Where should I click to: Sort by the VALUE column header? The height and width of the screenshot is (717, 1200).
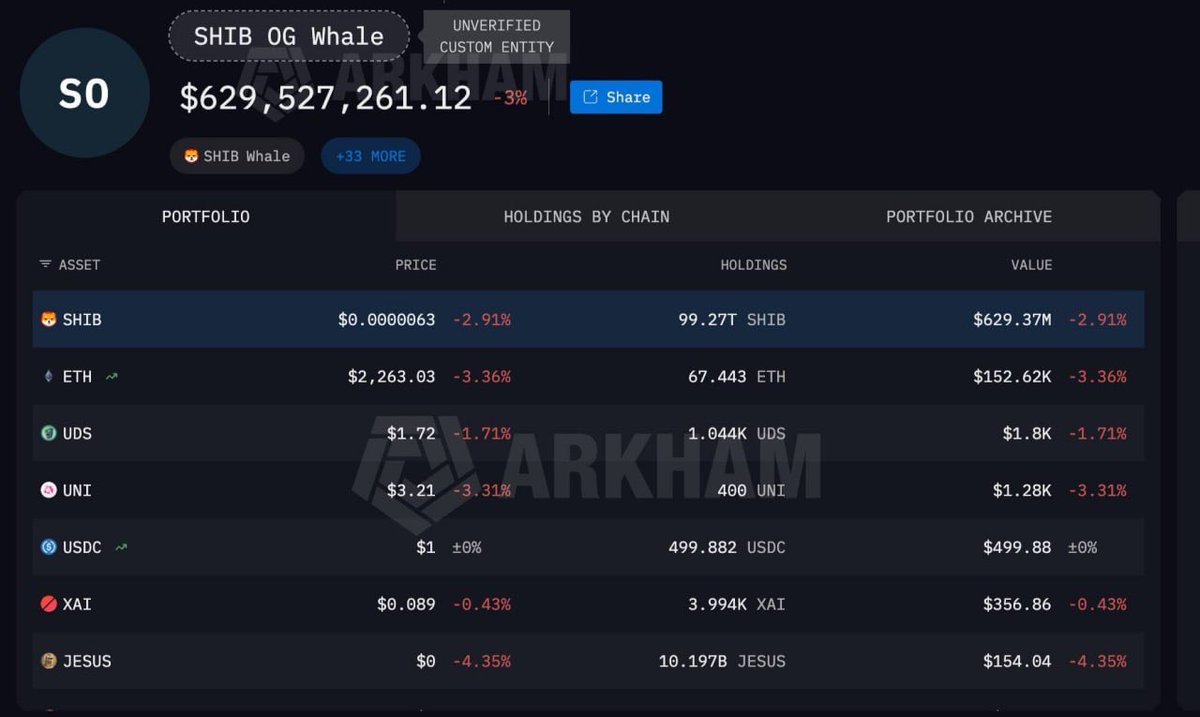click(1032, 265)
